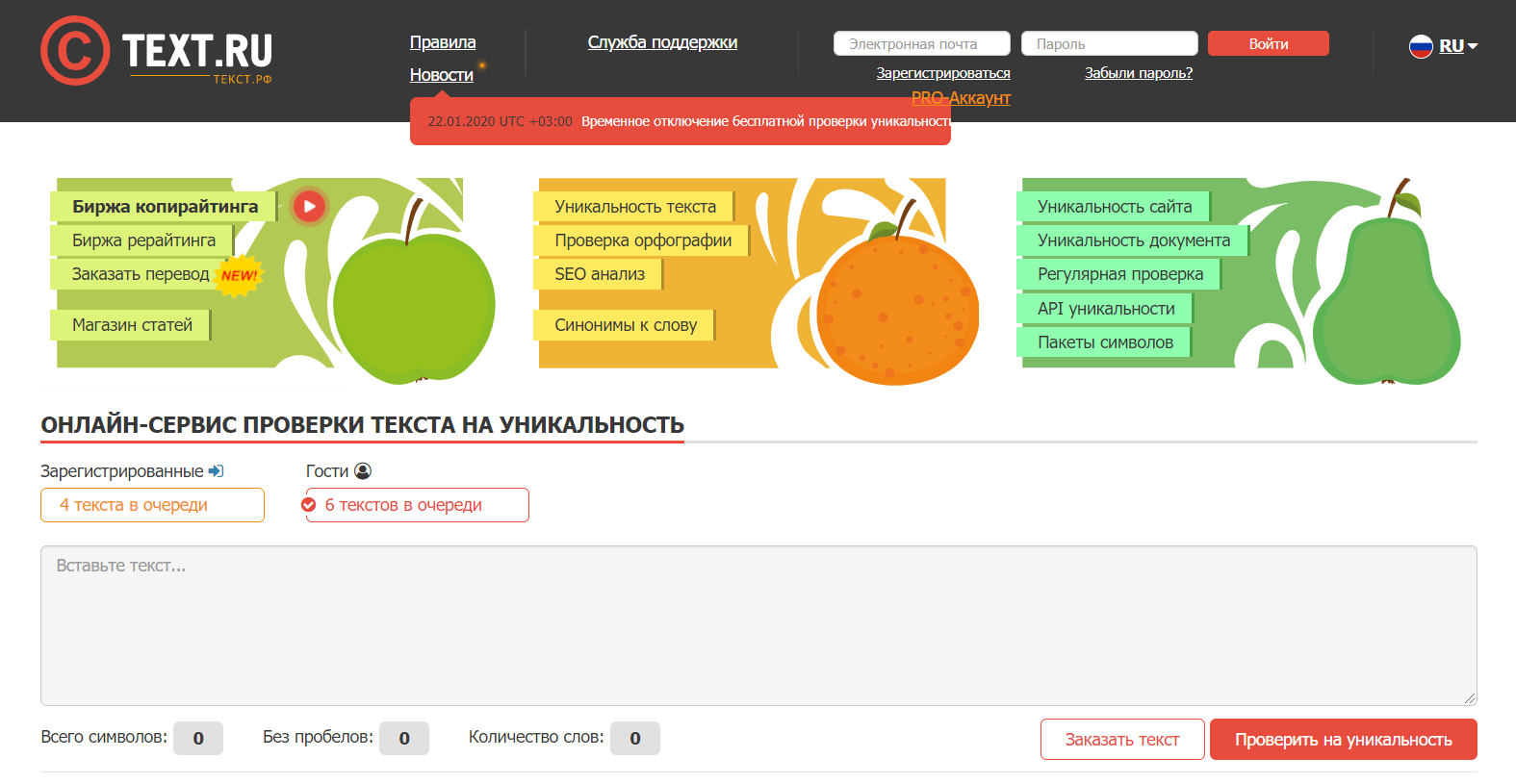The width and height of the screenshot is (1516, 784).
Task: Click the textarea resize handle corner
Action: (1469, 698)
